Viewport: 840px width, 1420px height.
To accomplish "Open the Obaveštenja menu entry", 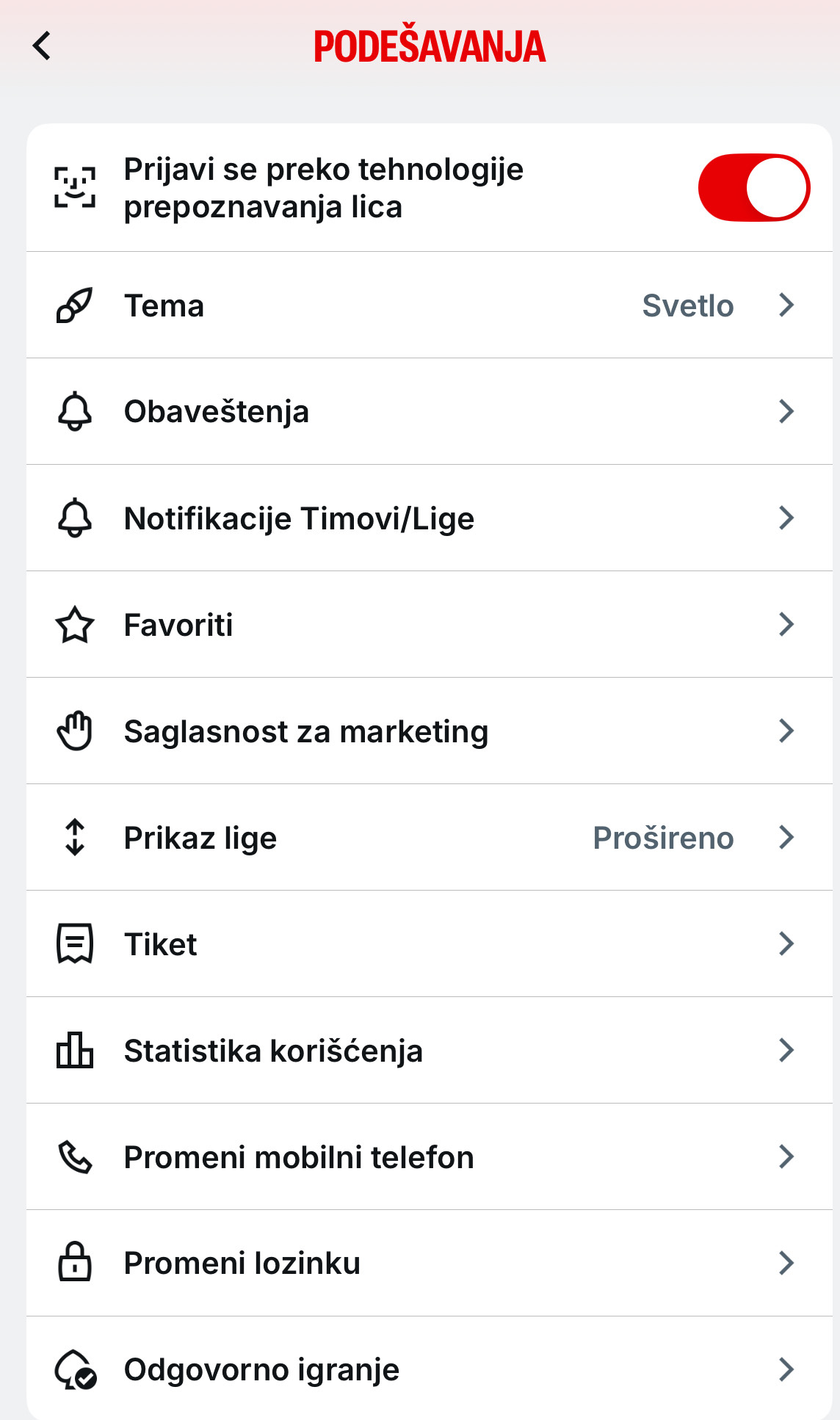I will coord(430,411).
